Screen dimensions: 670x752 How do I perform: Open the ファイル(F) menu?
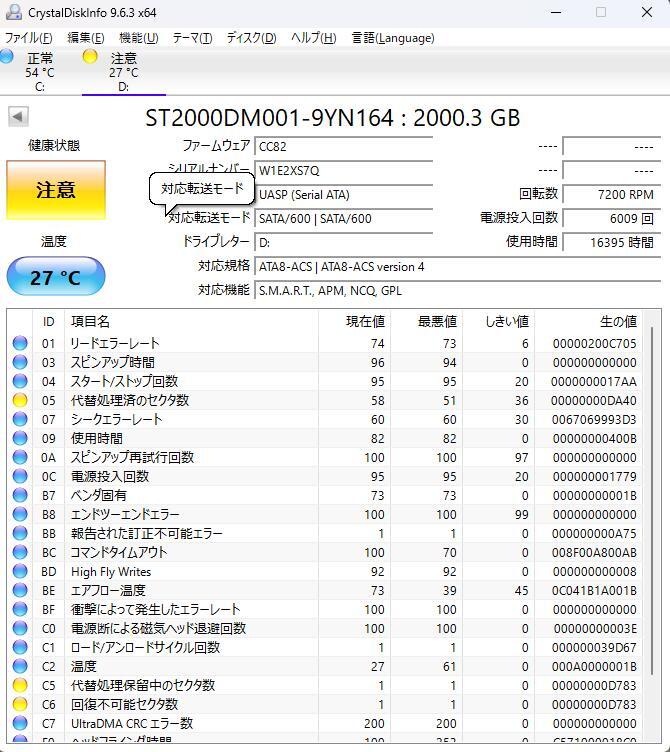click(29, 38)
